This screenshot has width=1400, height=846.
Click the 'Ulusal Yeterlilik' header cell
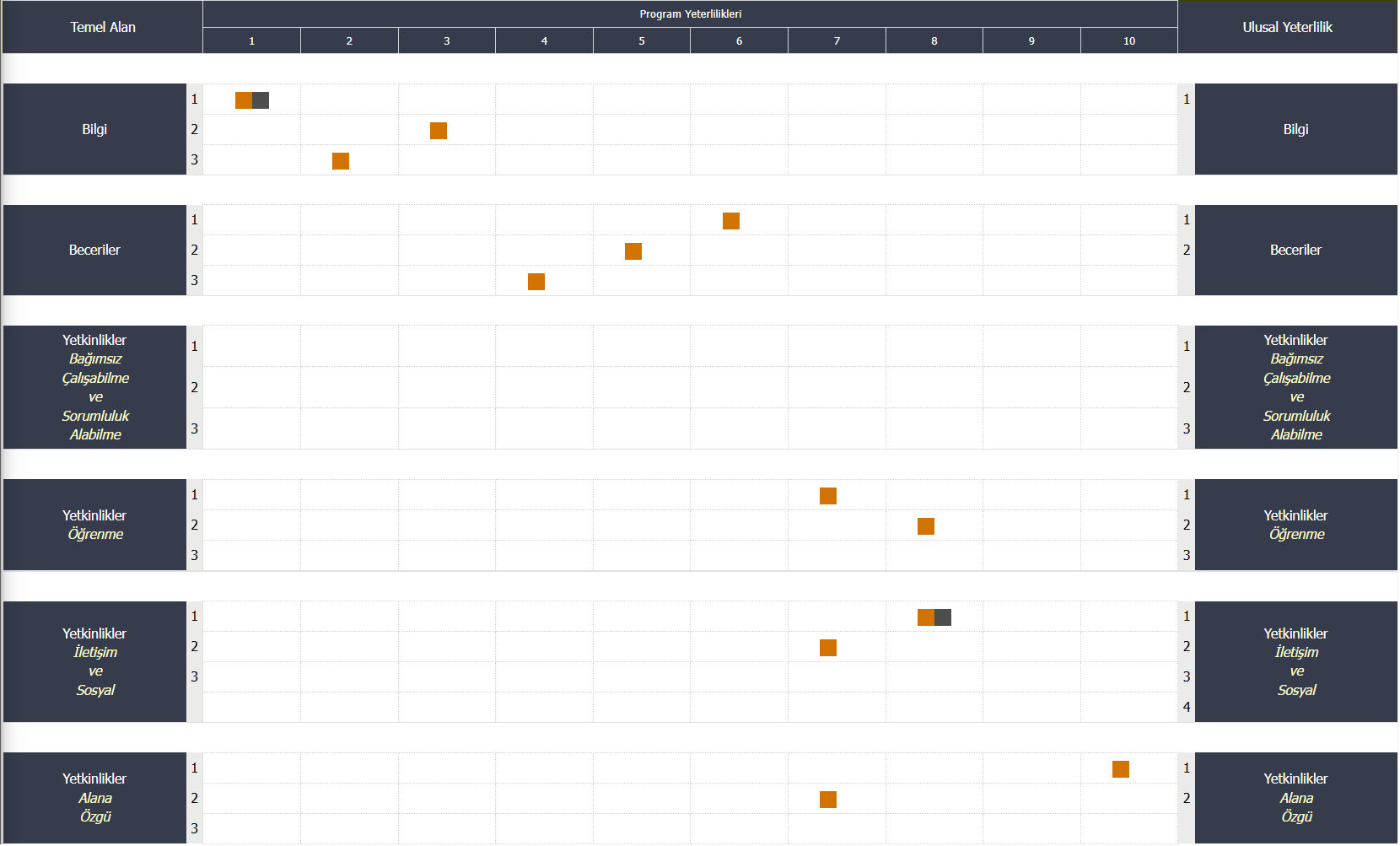1288,27
